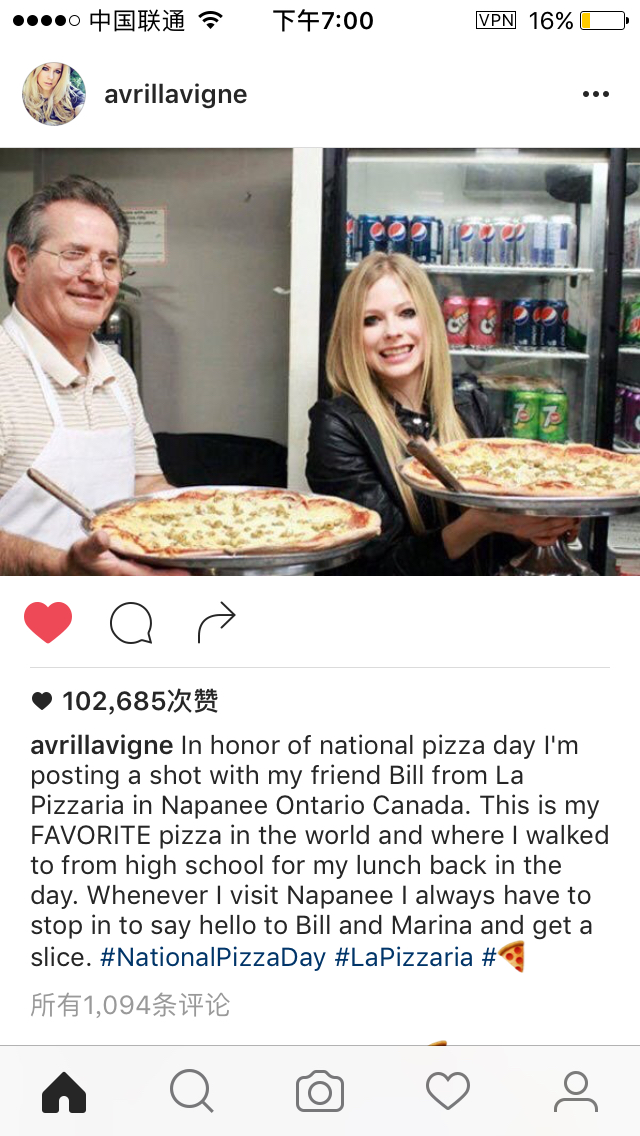Tap the battery indicator in status bar

click(603, 20)
